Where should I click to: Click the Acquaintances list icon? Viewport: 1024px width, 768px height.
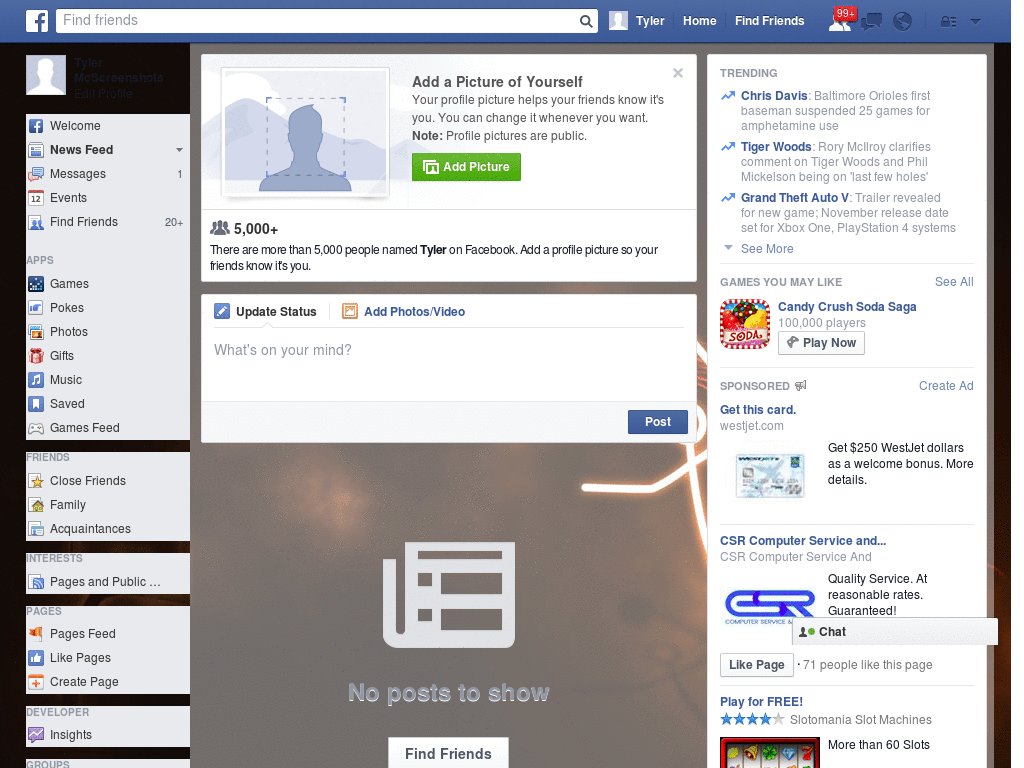click(x=36, y=529)
